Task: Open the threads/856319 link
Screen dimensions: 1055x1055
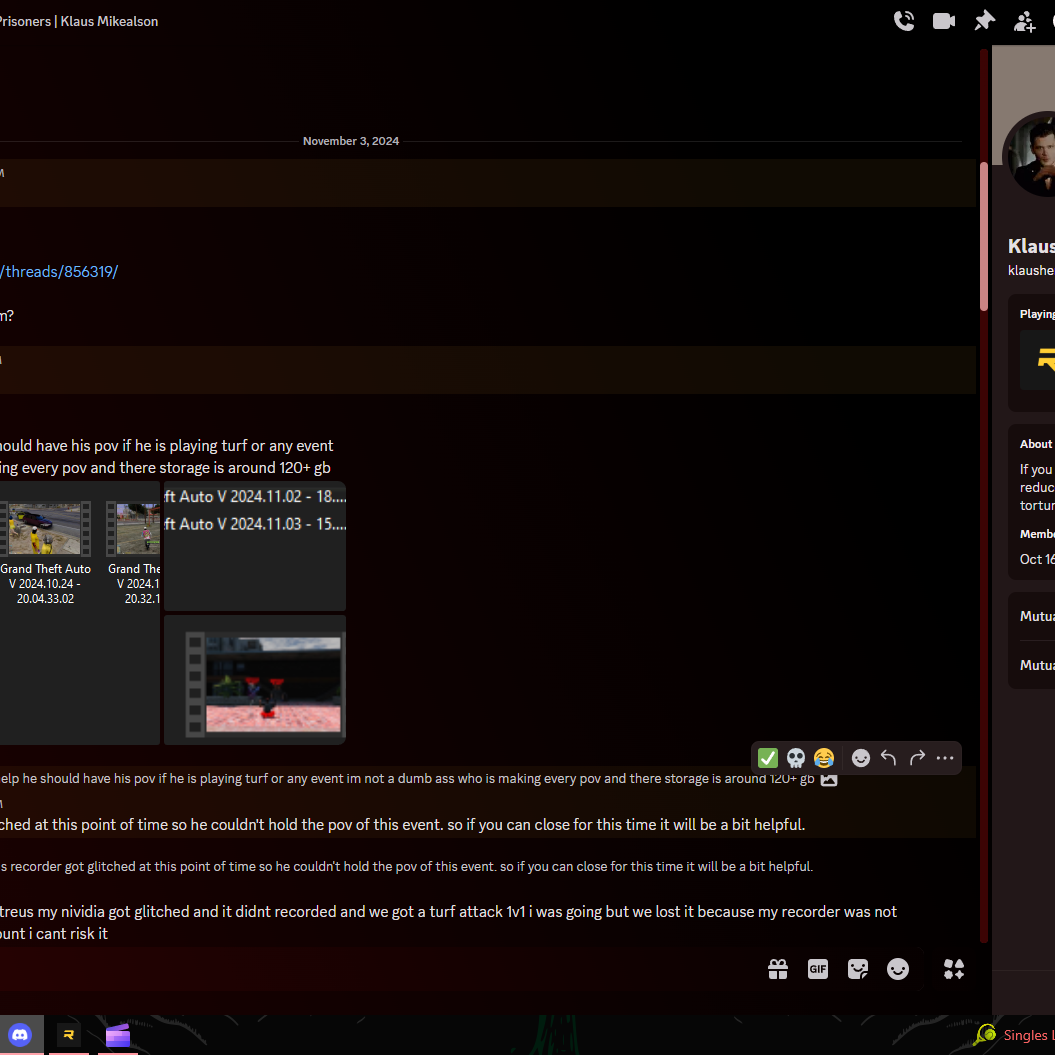Action: 60,272
